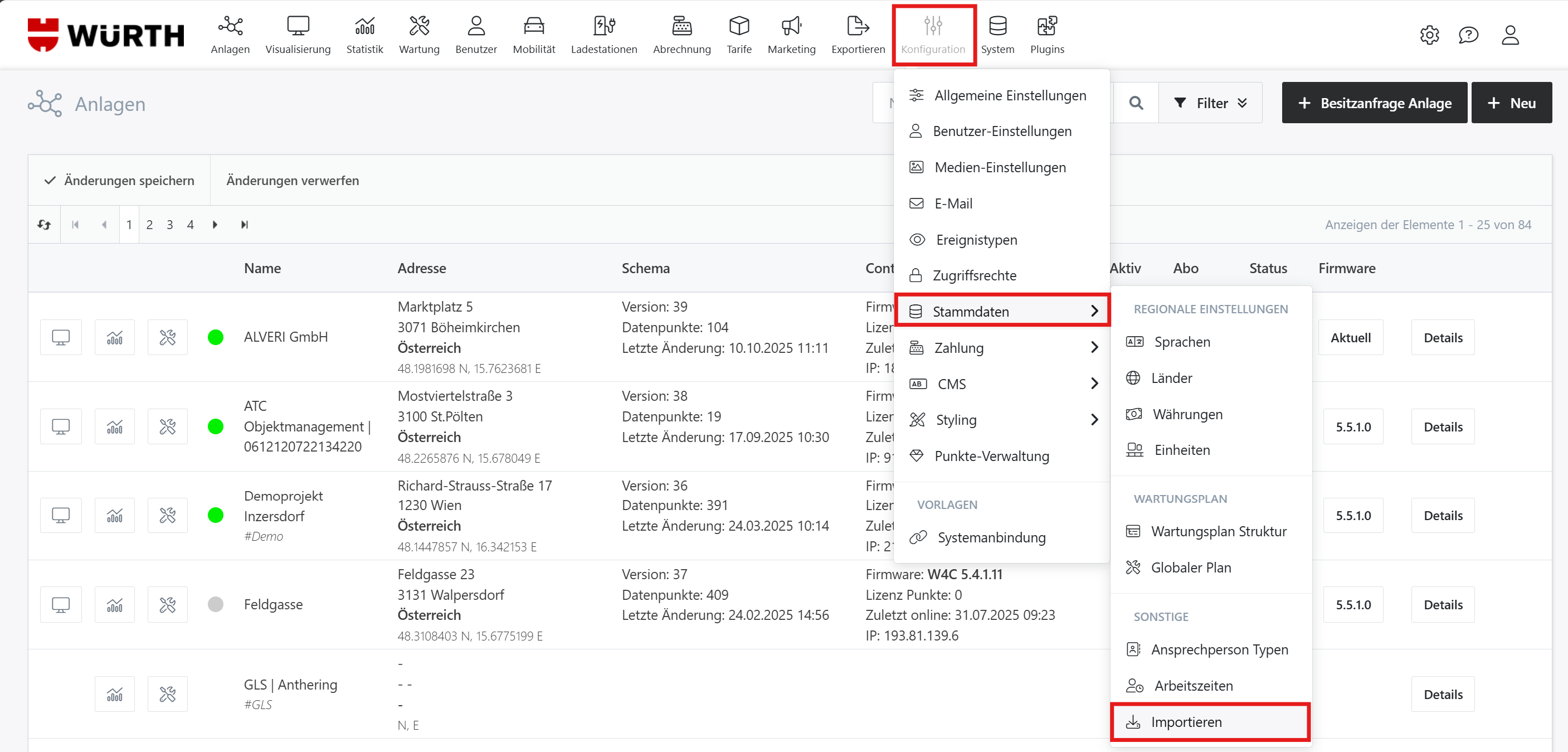The image size is (1568, 752).
Task: Choose Währungen from regional settings
Action: (1186, 414)
